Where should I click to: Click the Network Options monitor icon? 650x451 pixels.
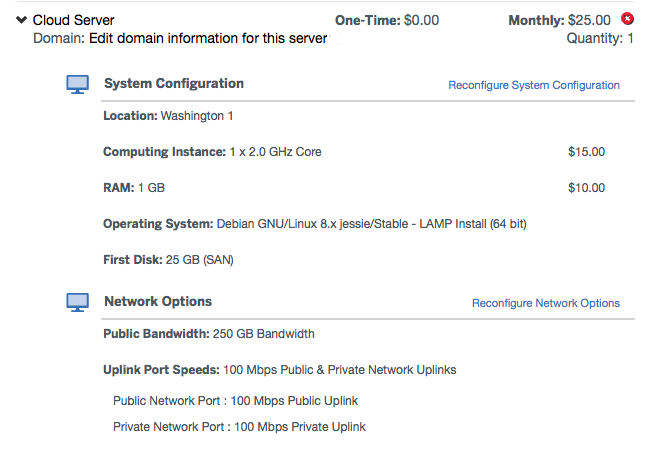78,302
